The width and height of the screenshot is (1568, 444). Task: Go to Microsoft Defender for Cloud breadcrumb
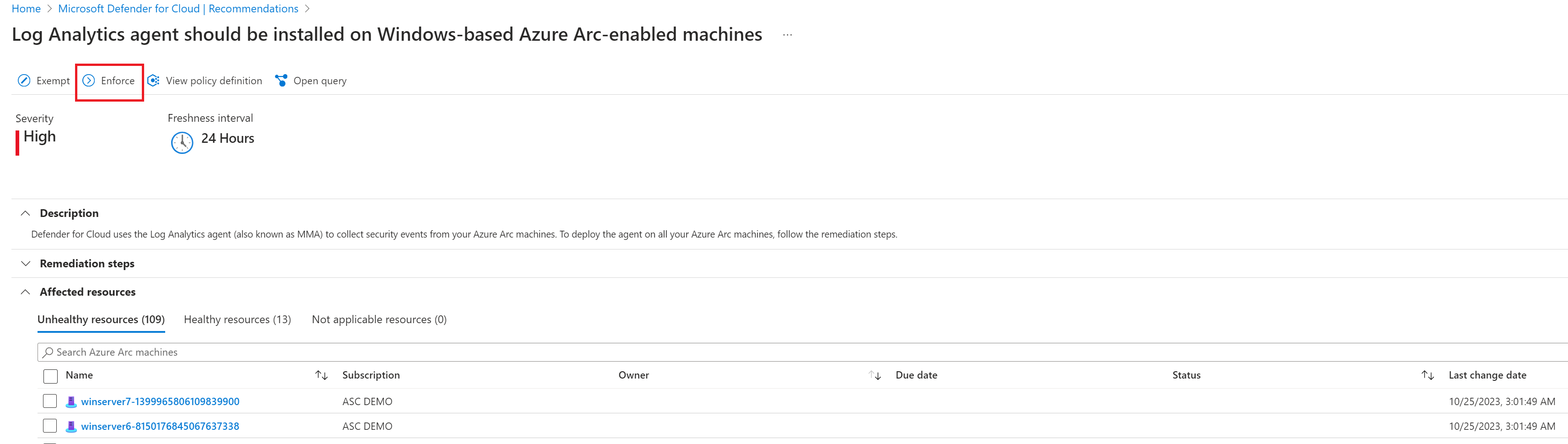click(178, 9)
